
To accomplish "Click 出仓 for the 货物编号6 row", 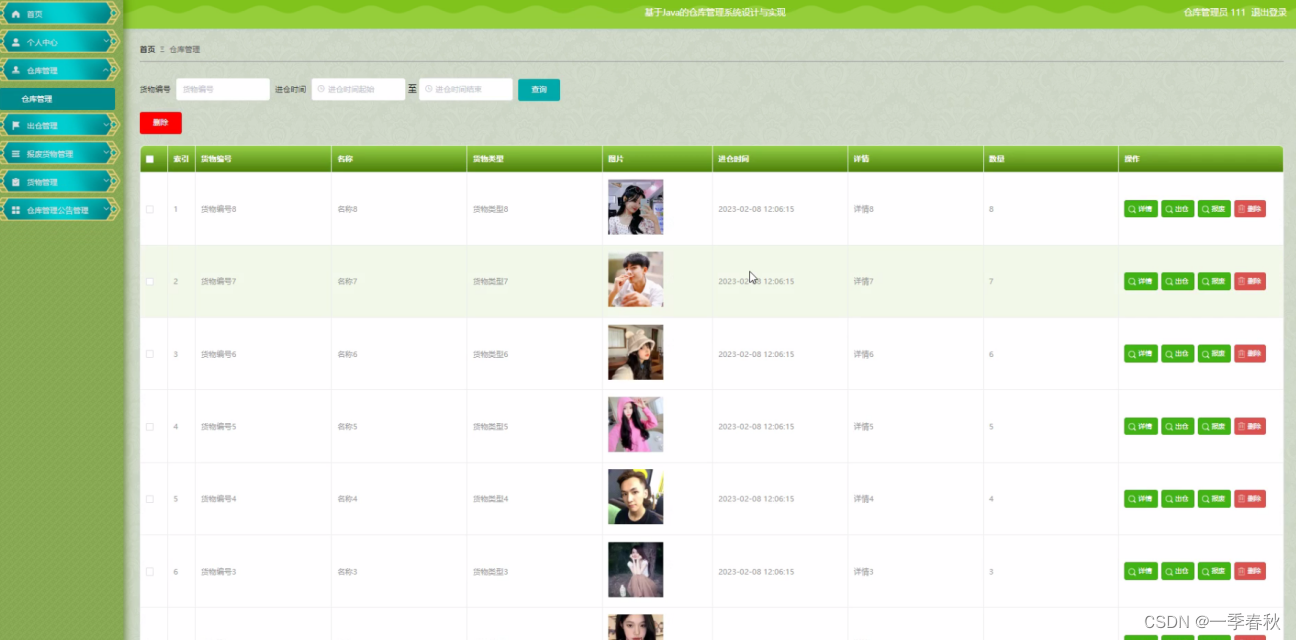I will coord(1177,354).
